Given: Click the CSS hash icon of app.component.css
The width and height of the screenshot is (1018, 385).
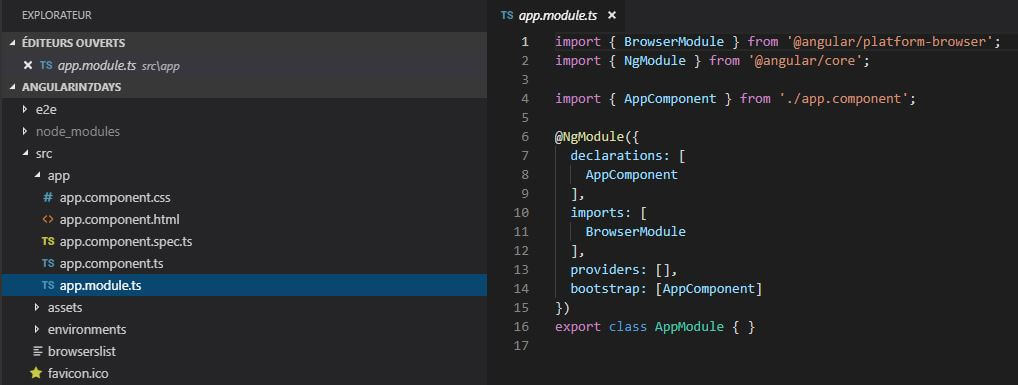Looking at the screenshot, I should 47,197.
